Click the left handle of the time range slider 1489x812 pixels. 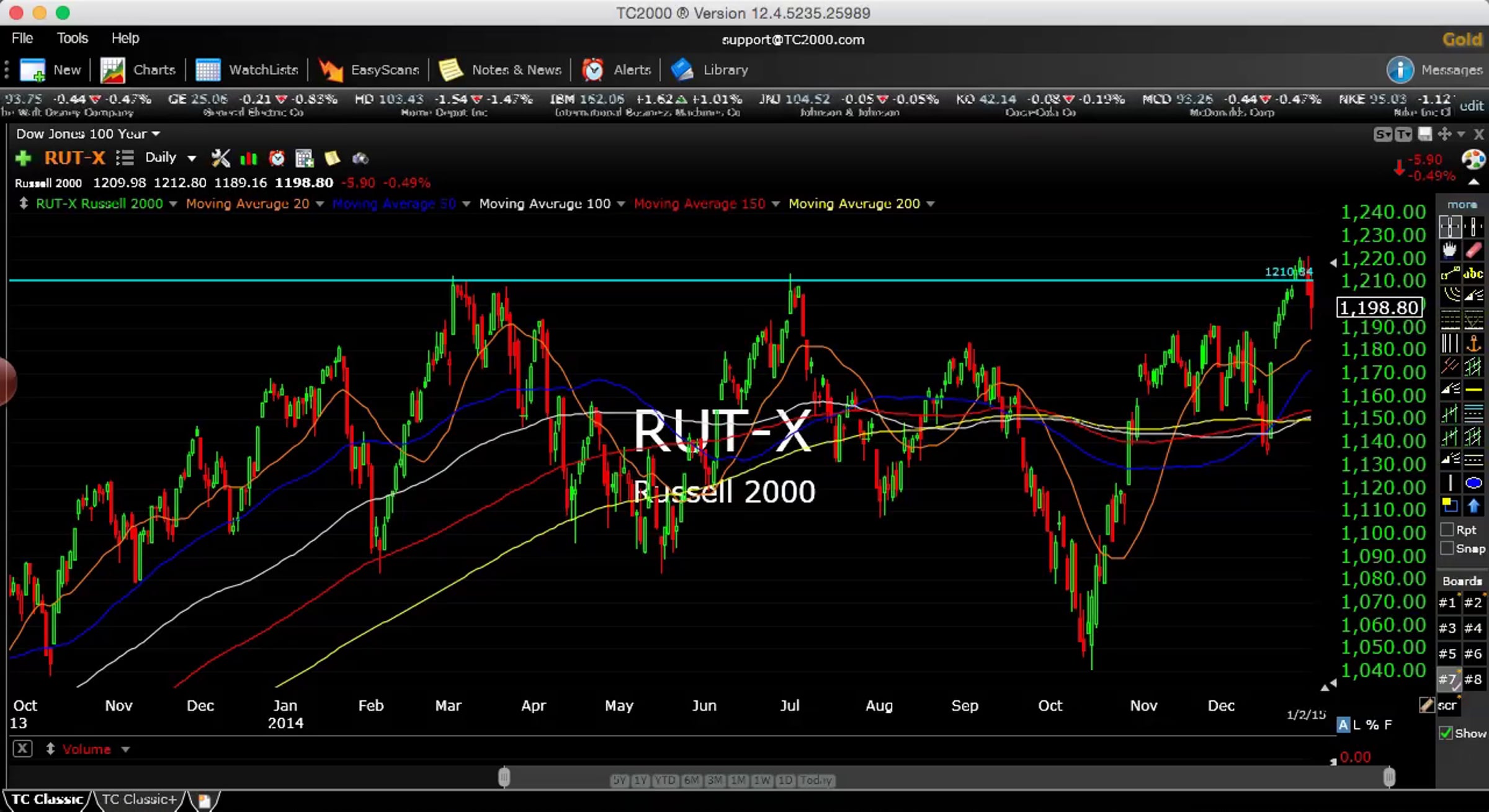pos(504,777)
